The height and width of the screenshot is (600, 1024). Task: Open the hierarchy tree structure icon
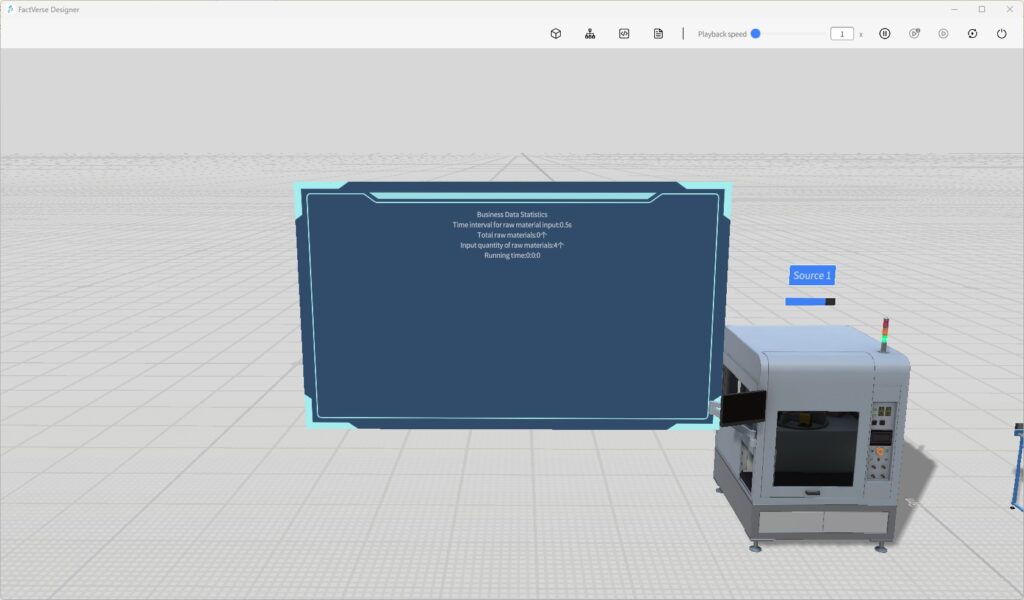590,34
